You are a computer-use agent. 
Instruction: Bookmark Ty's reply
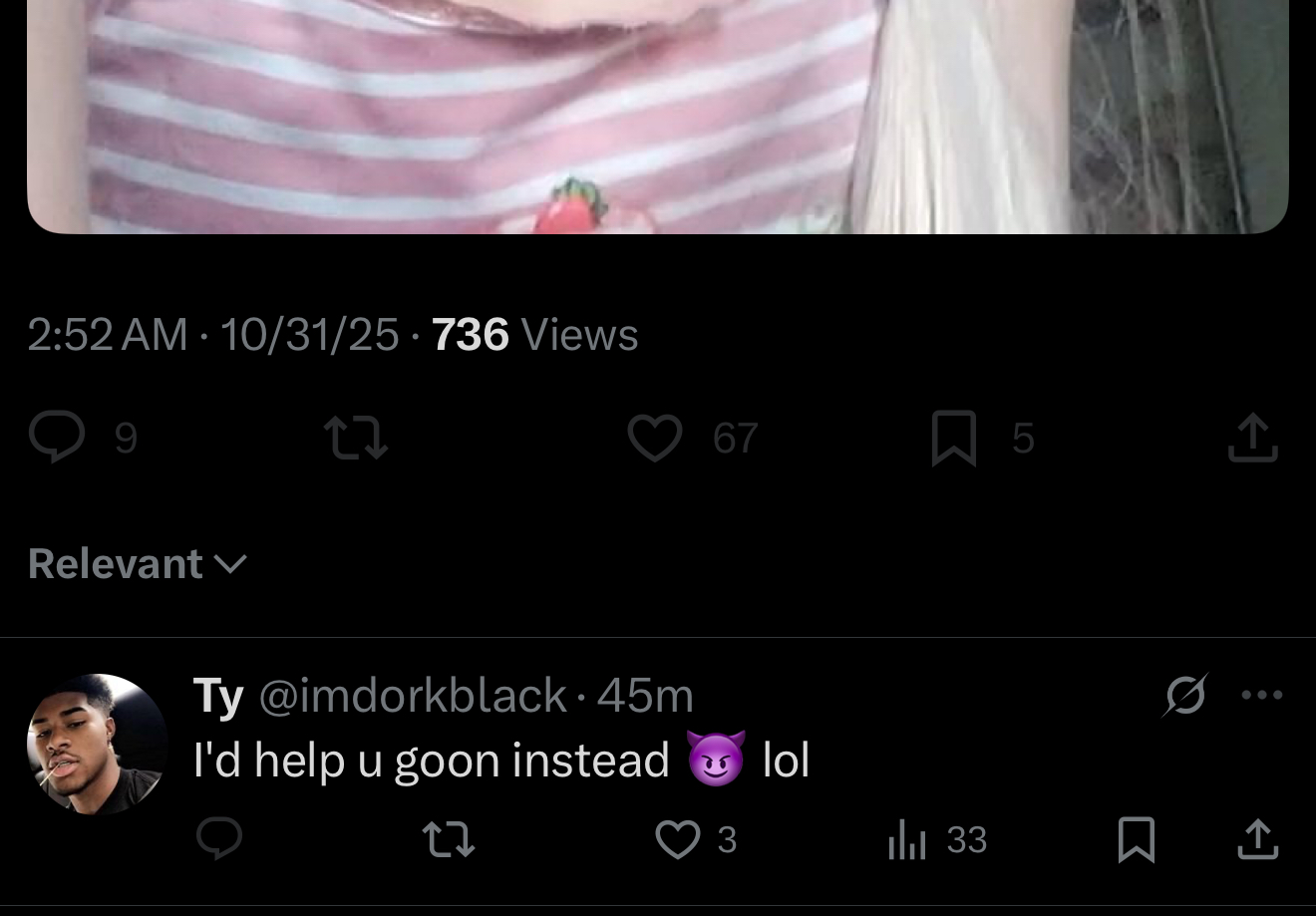[x=1137, y=839]
